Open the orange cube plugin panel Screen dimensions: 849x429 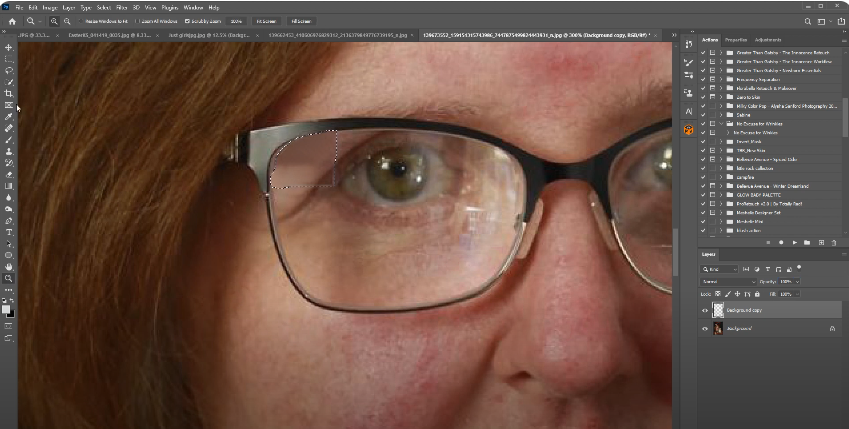click(x=689, y=130)
